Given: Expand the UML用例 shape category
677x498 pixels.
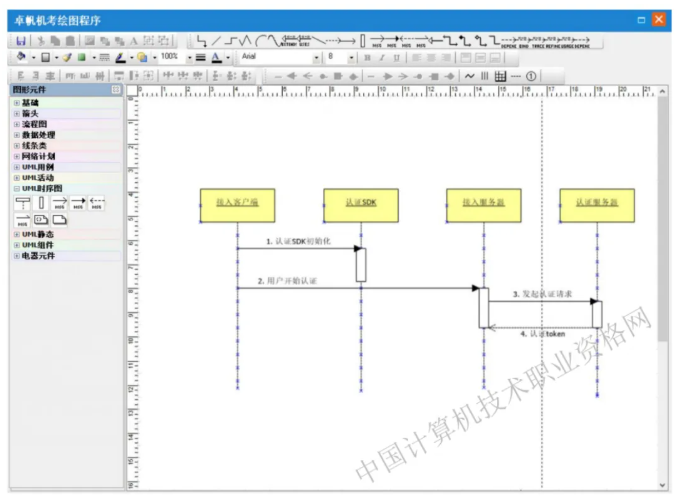Looking at the screenshot, I should click(17, 167).
